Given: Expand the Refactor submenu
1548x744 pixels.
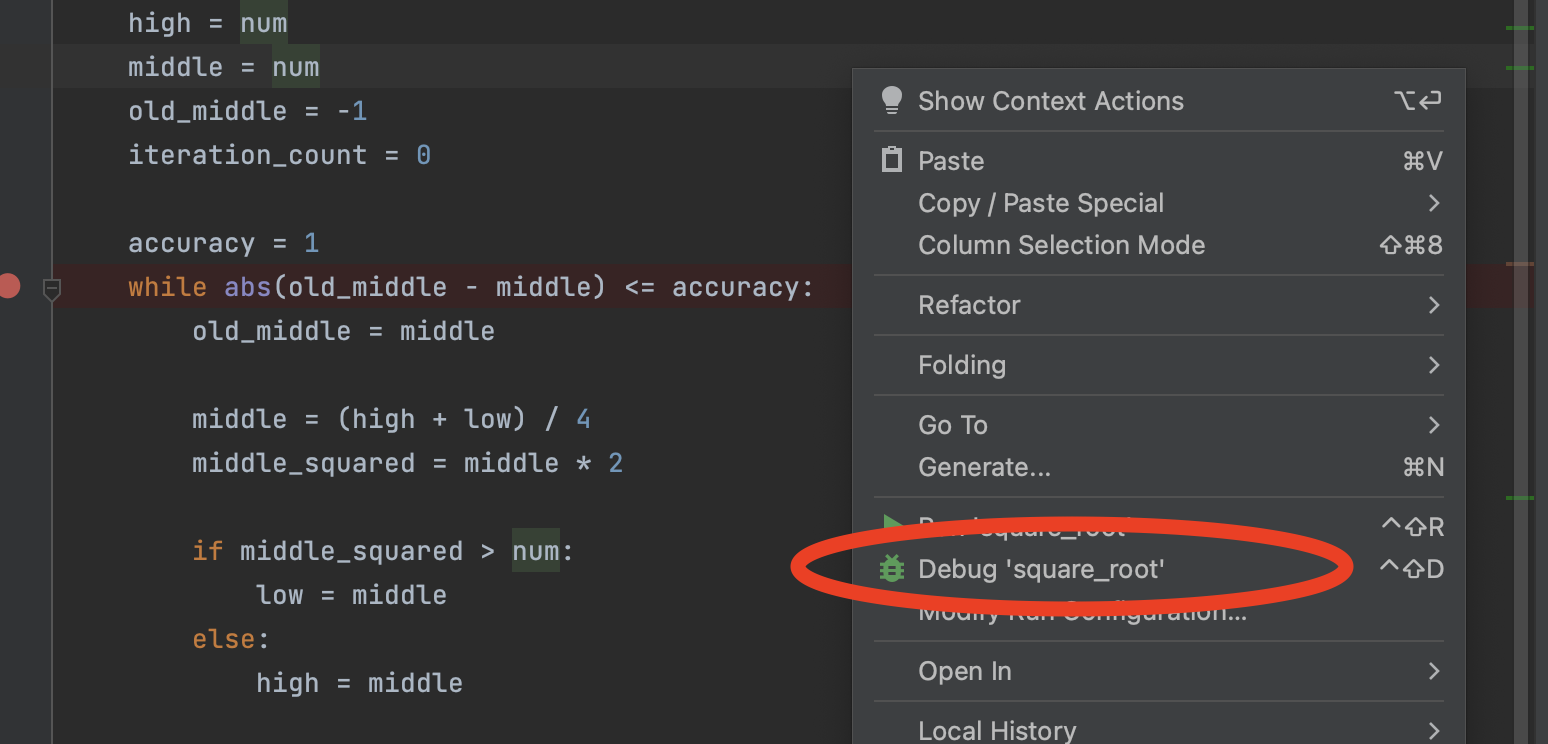Looking at the screenshot, I should coord(969,305).
